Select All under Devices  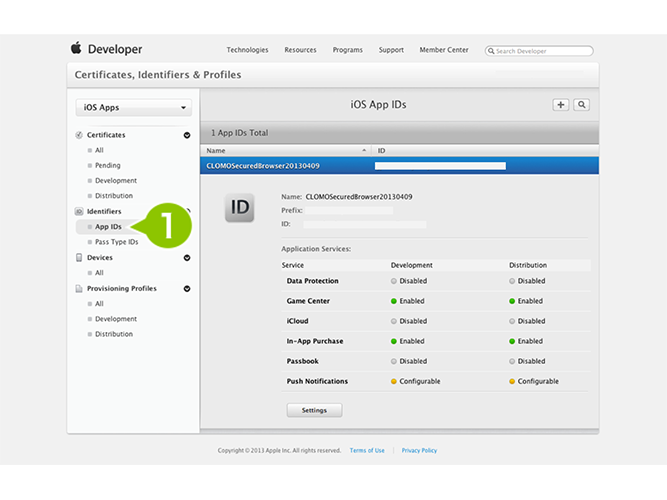point(99,273)
